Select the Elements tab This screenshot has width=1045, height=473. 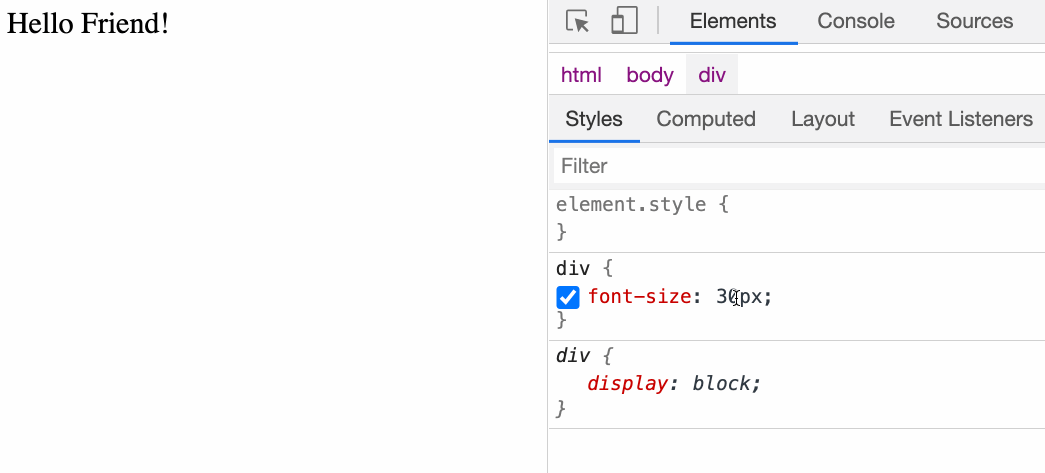[733, 21]
